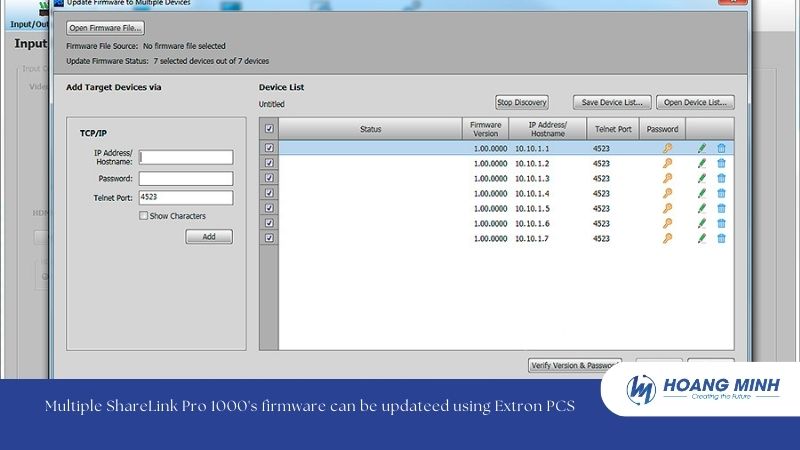The height and width of the screenshot is (450, 800).
Task: Click Save Device List button
Action: [x=612, y=103]
